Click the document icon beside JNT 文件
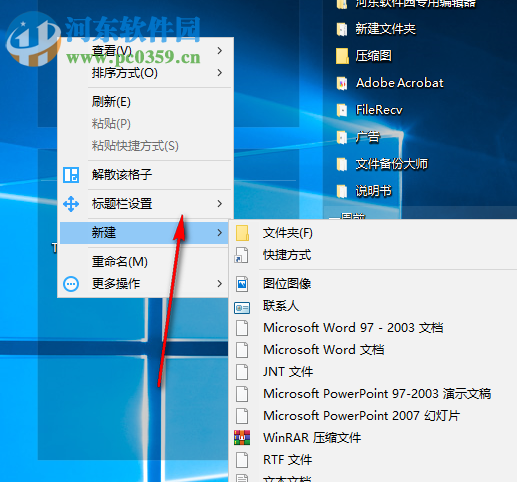The width and height of the screenshot is (517, 482). click(x=242, y=372)
